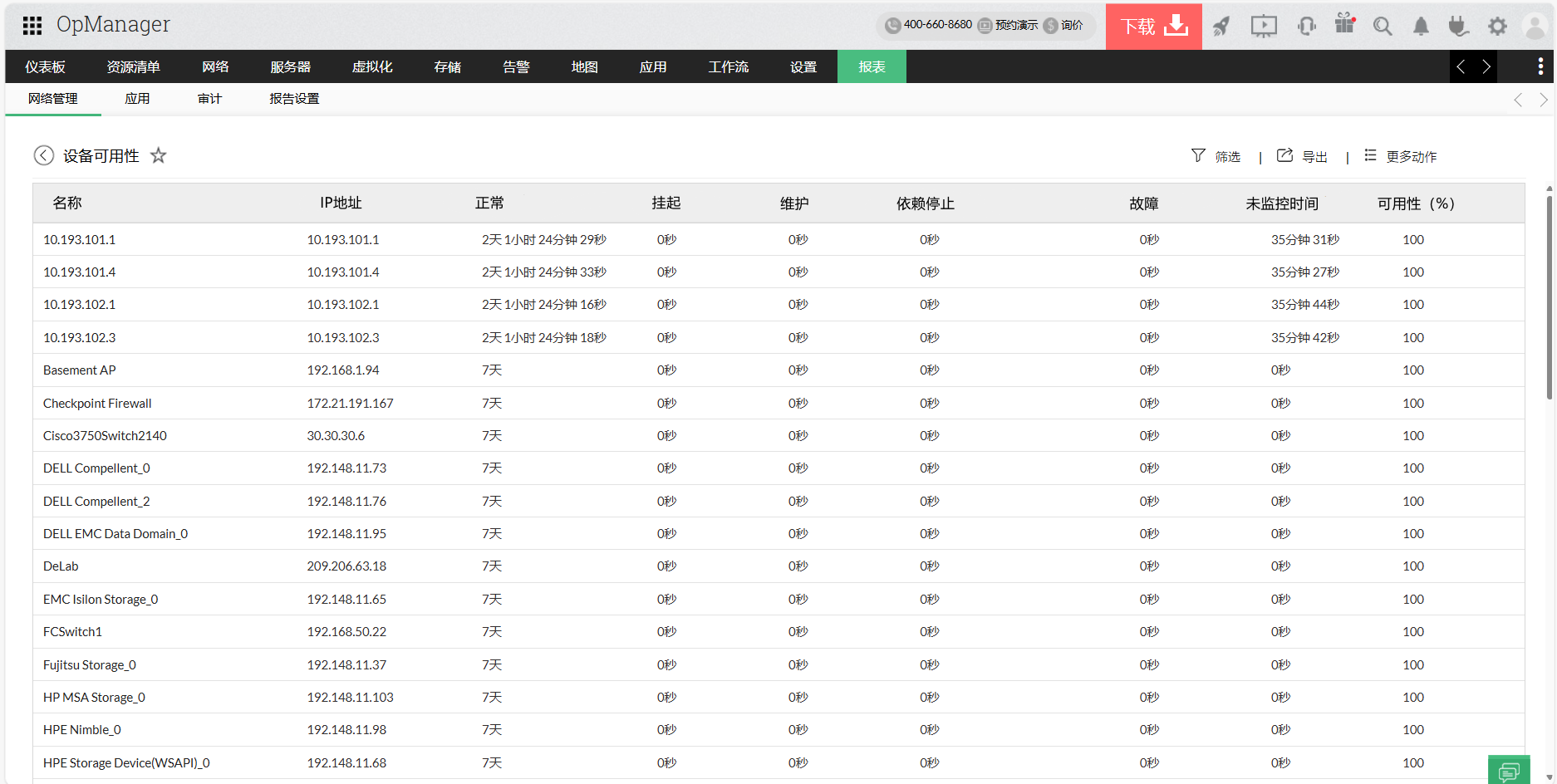Sort by the 故障 column header

[1144, 203]
